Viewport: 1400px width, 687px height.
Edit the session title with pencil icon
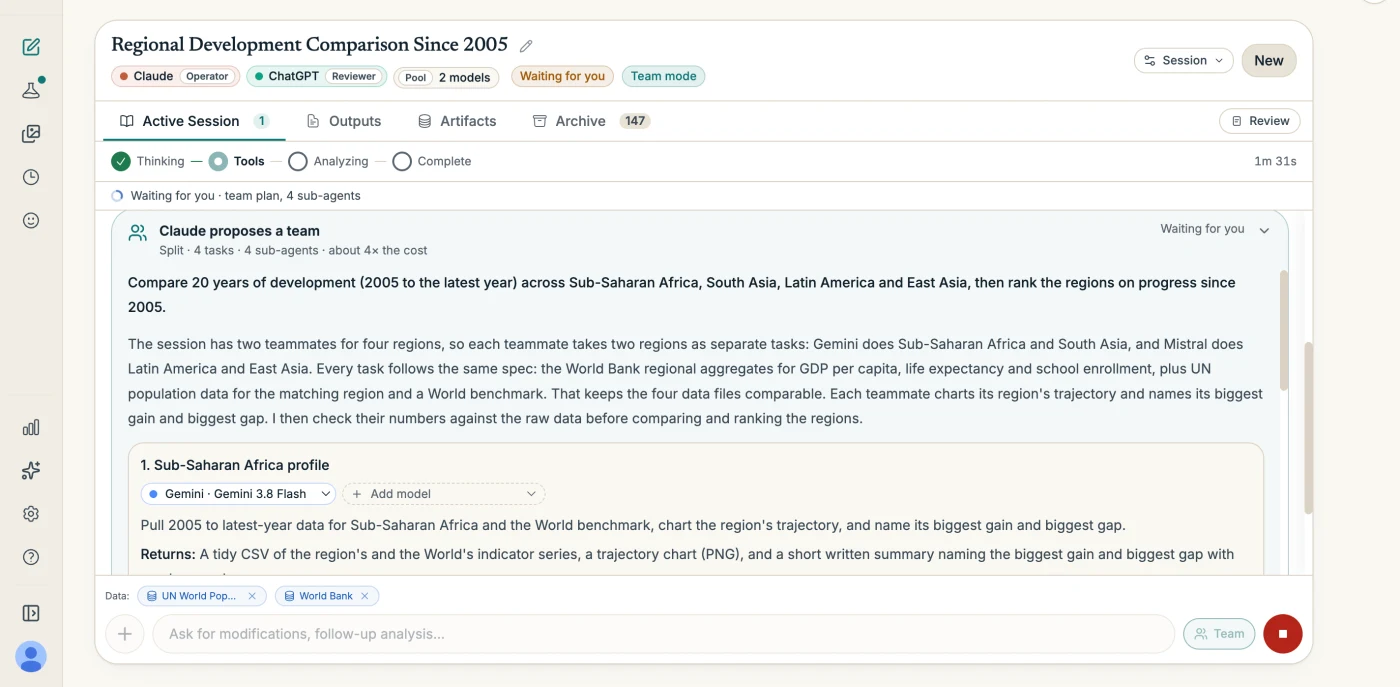pos(526,46)
